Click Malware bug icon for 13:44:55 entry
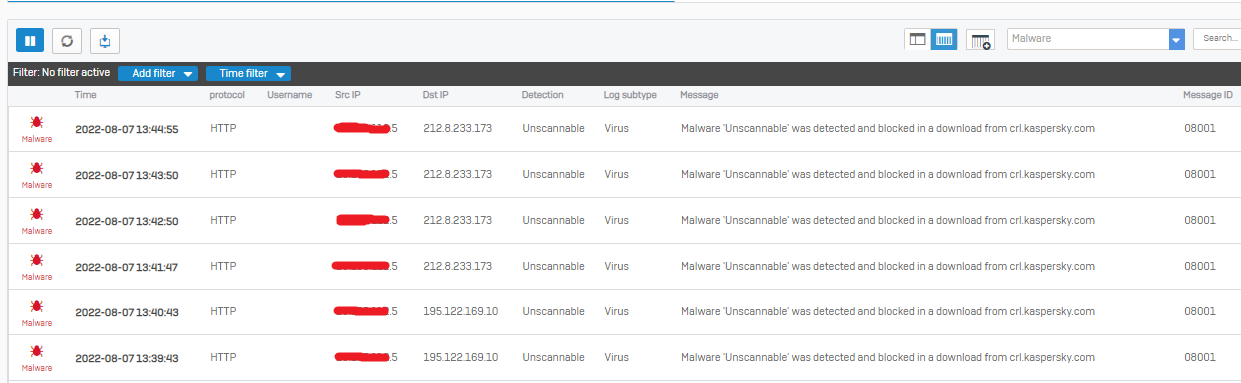Image resolution: width=1241 pixels, height=383 pixels. pos(37,129)
